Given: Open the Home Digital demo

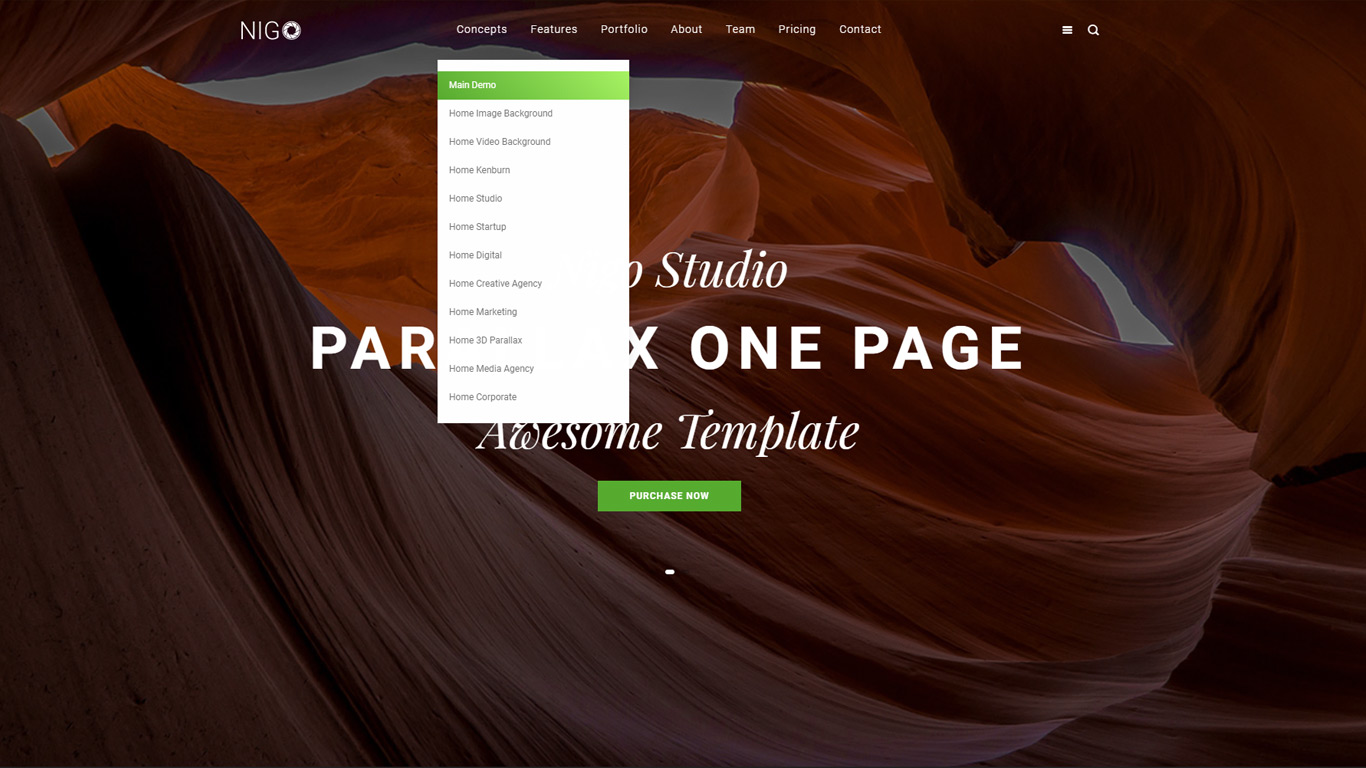Looking at the screenshot, I should click(533, 255).
